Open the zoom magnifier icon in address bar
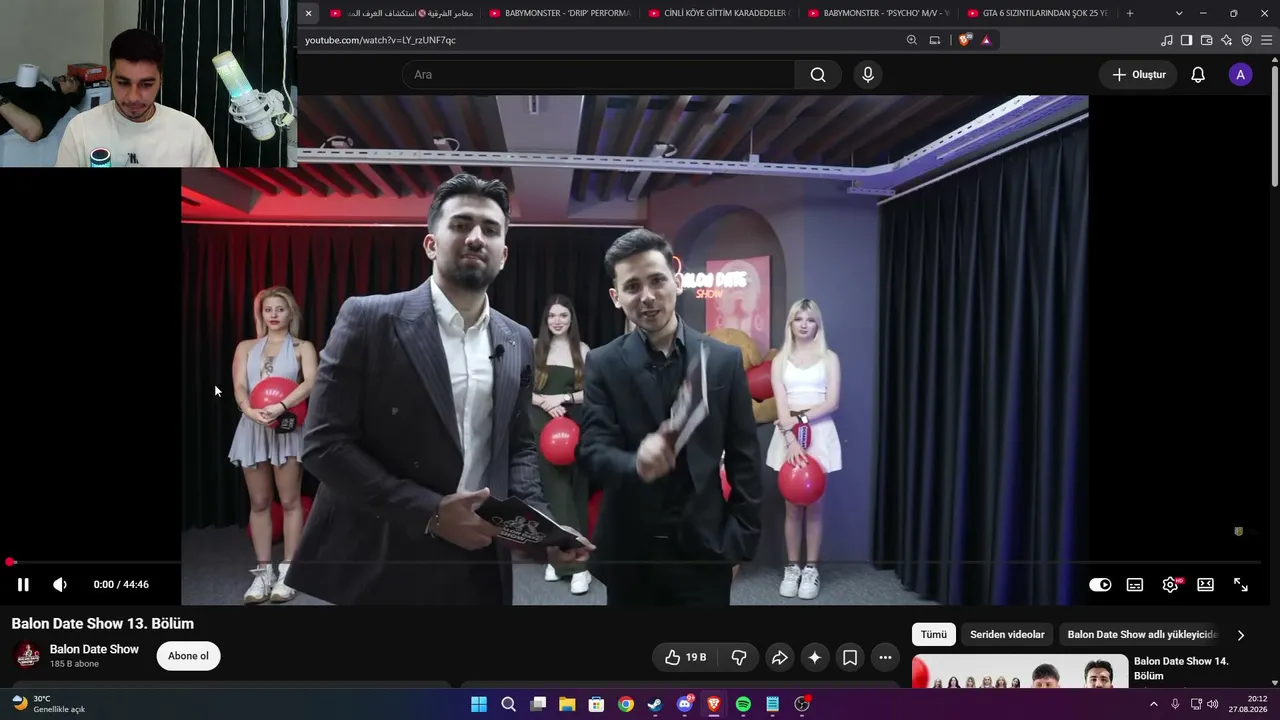This screenshot has width=1280, height=720. tap(912, 40)
